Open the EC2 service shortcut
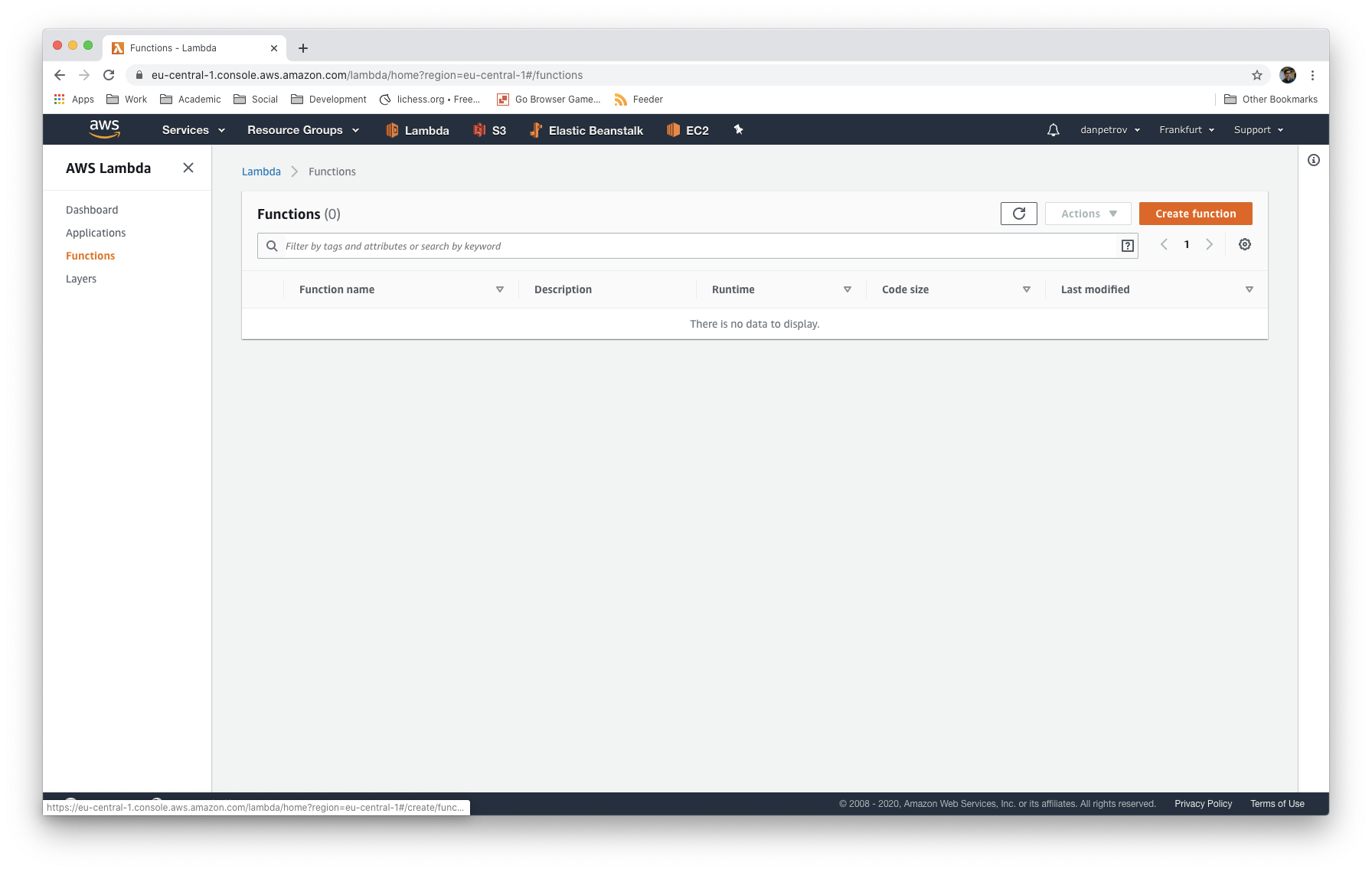The image size is (1372, 872). (x=687, y=129)
